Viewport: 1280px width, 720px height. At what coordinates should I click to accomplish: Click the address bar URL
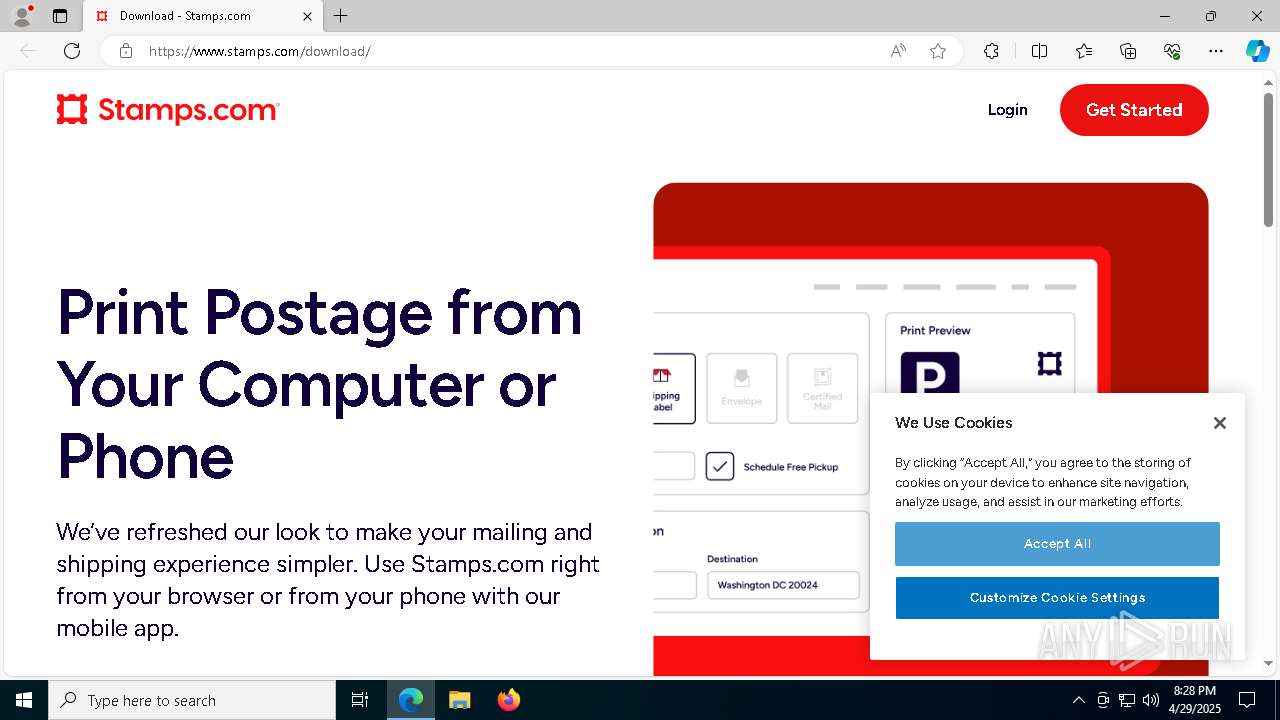click(x=260, y=51)
